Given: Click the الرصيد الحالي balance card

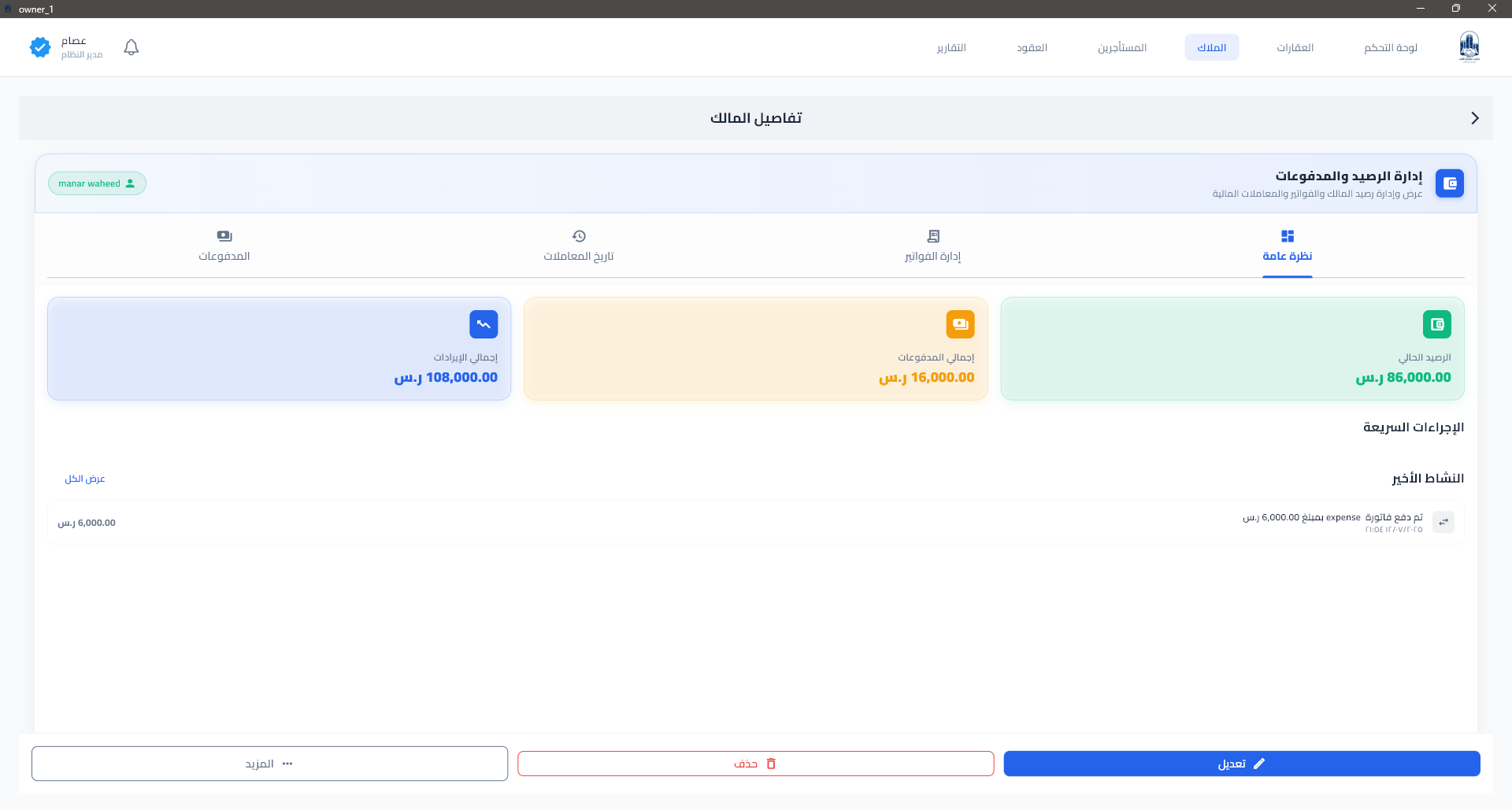Looking at the screenshot, I should 1232,349.
